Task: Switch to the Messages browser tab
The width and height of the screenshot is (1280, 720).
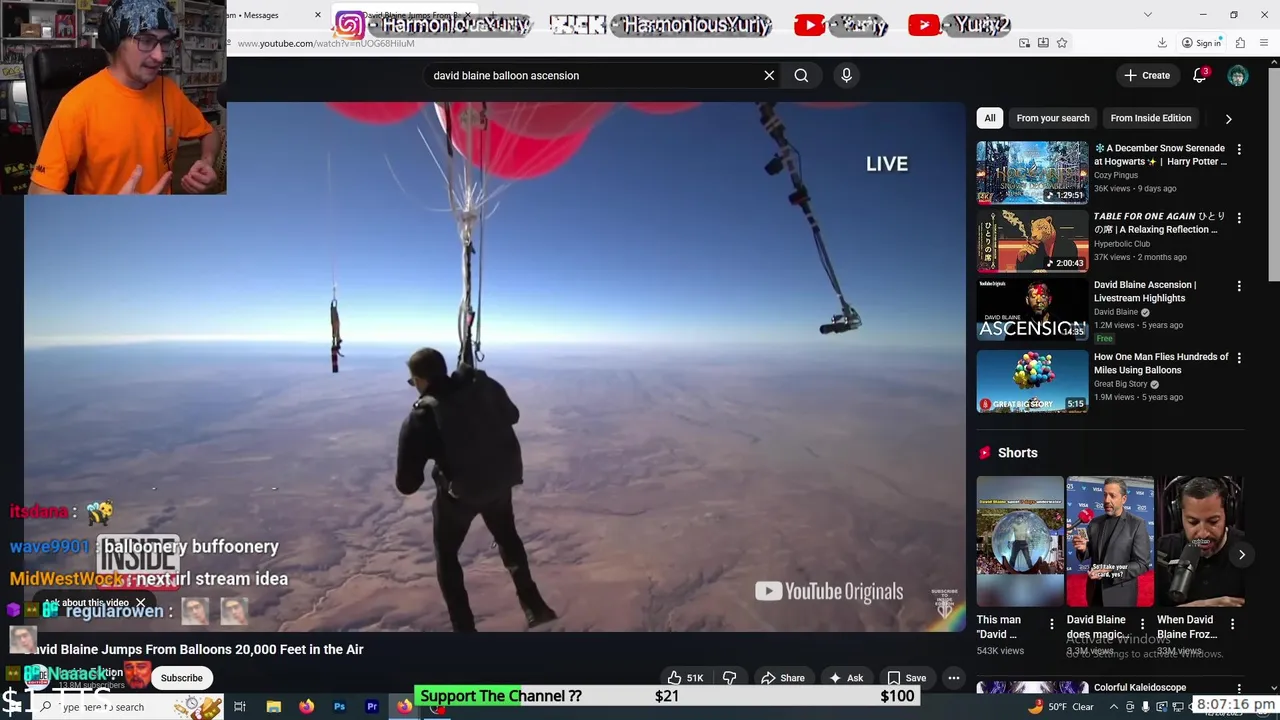Action: pyautogui.click(x=262, y=15)
